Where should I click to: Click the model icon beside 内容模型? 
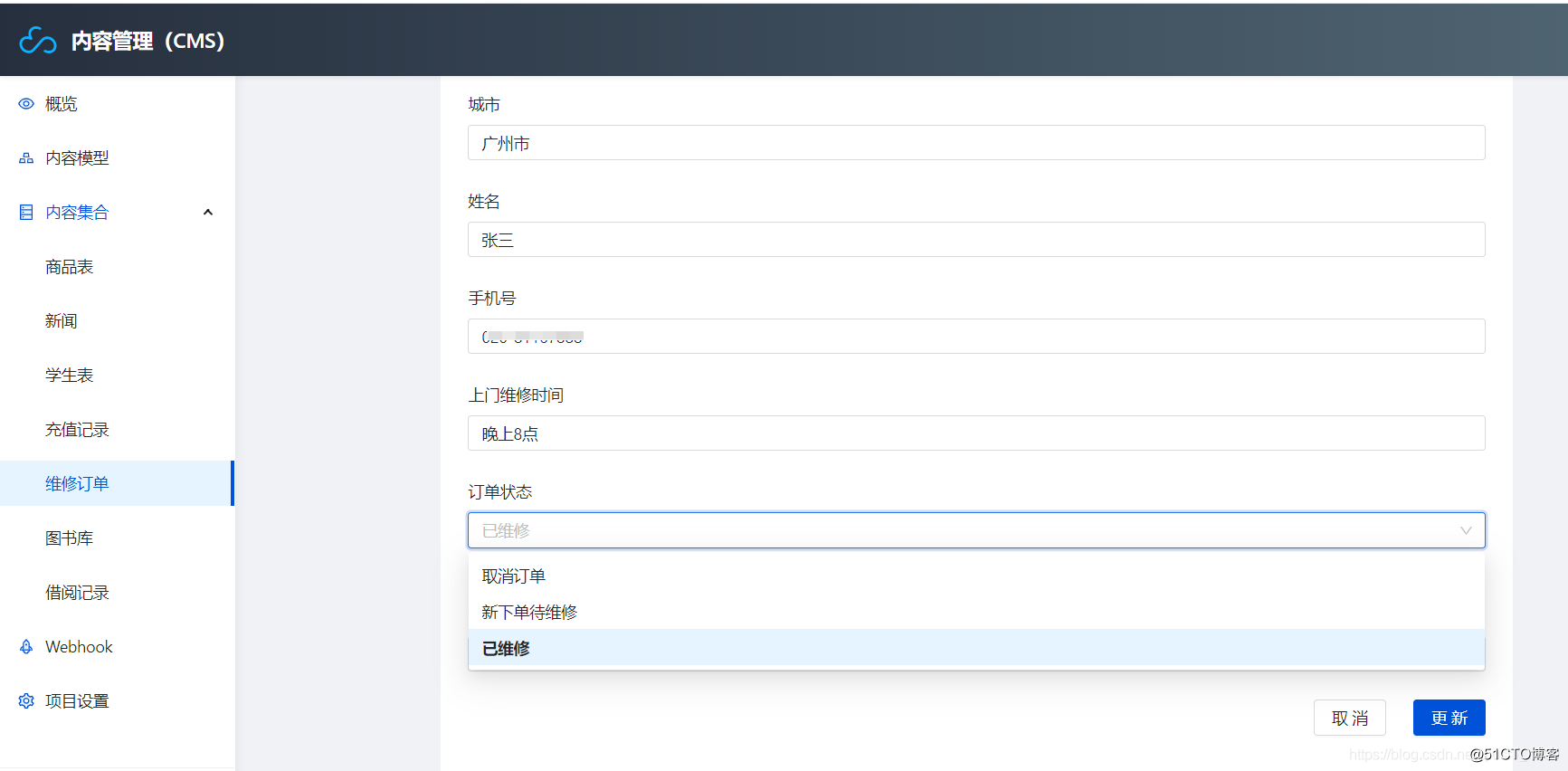26,158
